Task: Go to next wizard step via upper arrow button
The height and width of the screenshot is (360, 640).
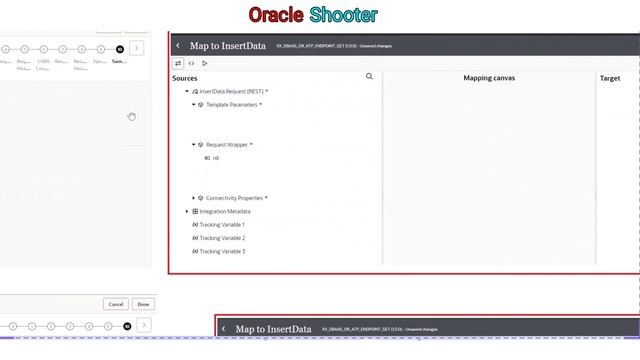Action: coord(136,48)
